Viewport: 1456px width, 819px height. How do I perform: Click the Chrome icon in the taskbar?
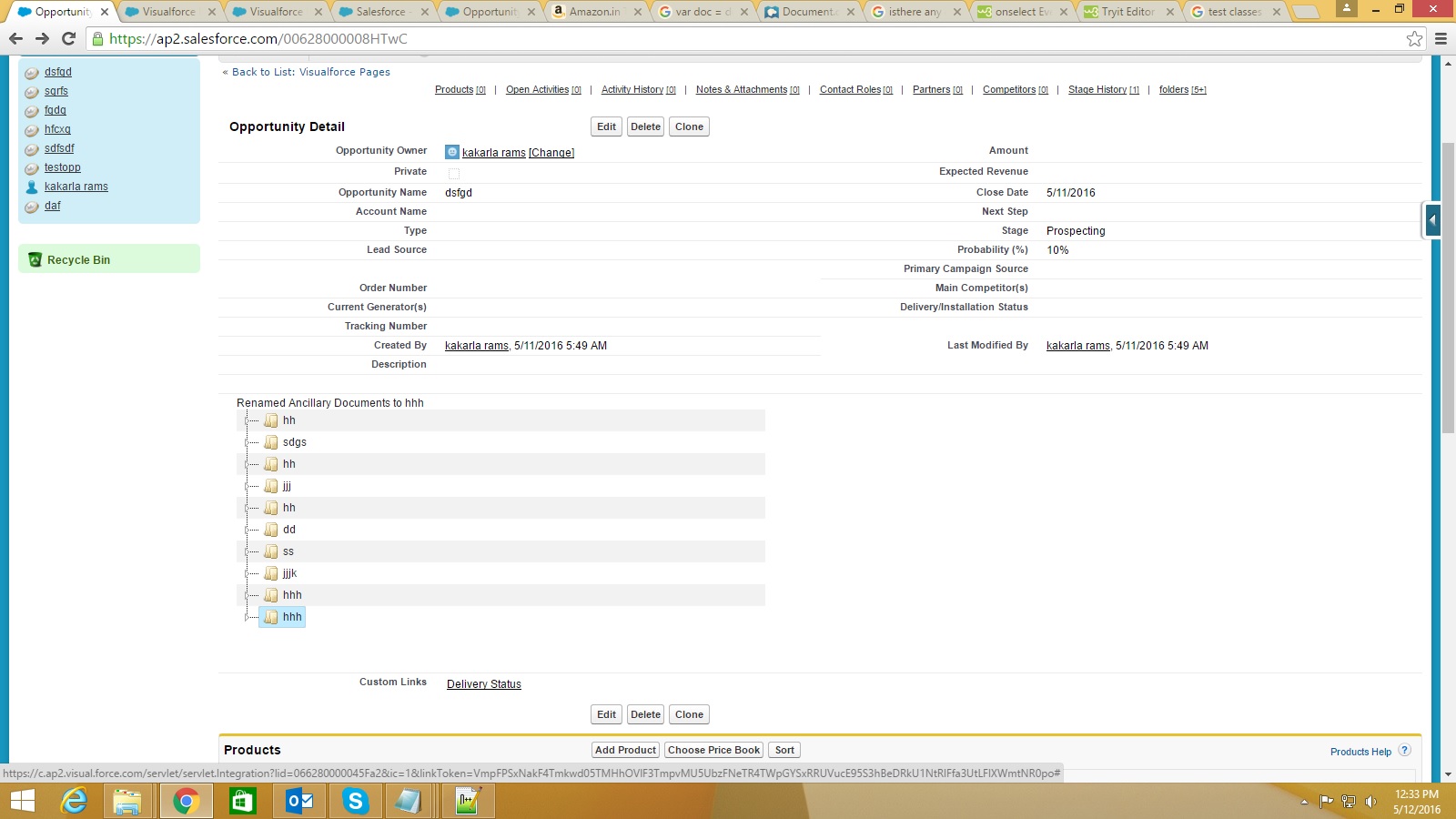tap(186, 801)
